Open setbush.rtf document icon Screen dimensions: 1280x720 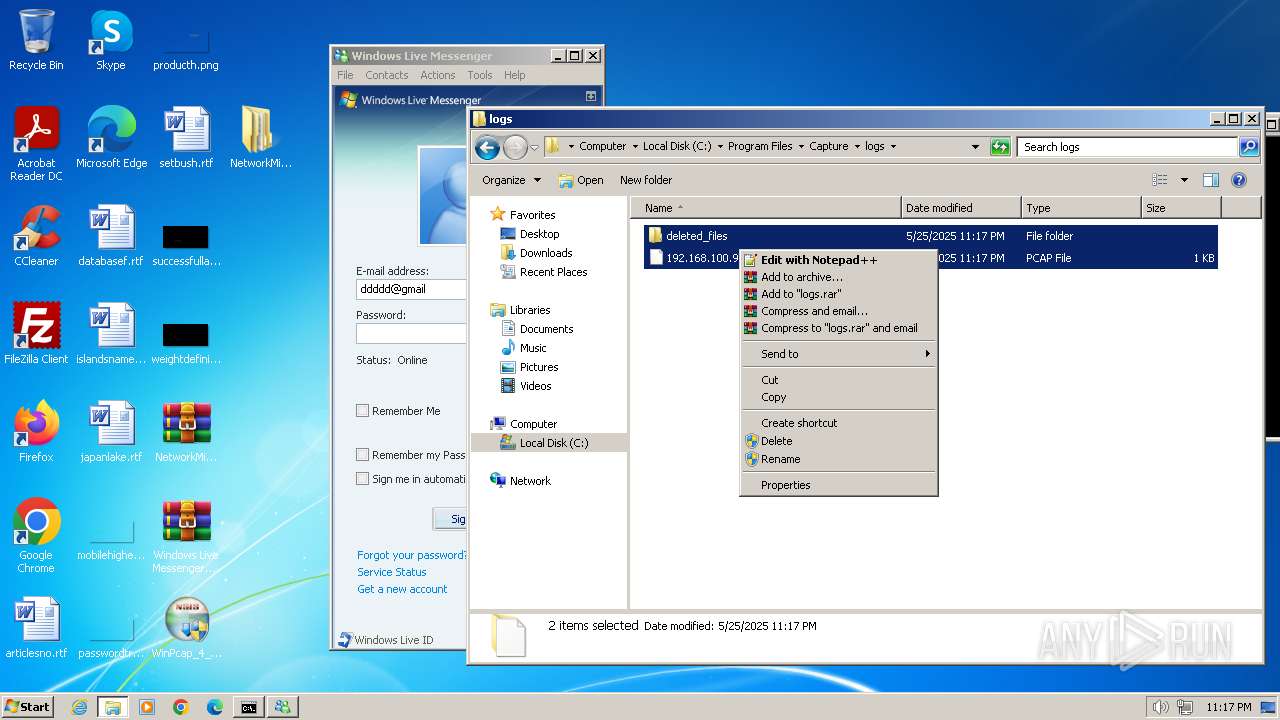(x=186, y=137)
